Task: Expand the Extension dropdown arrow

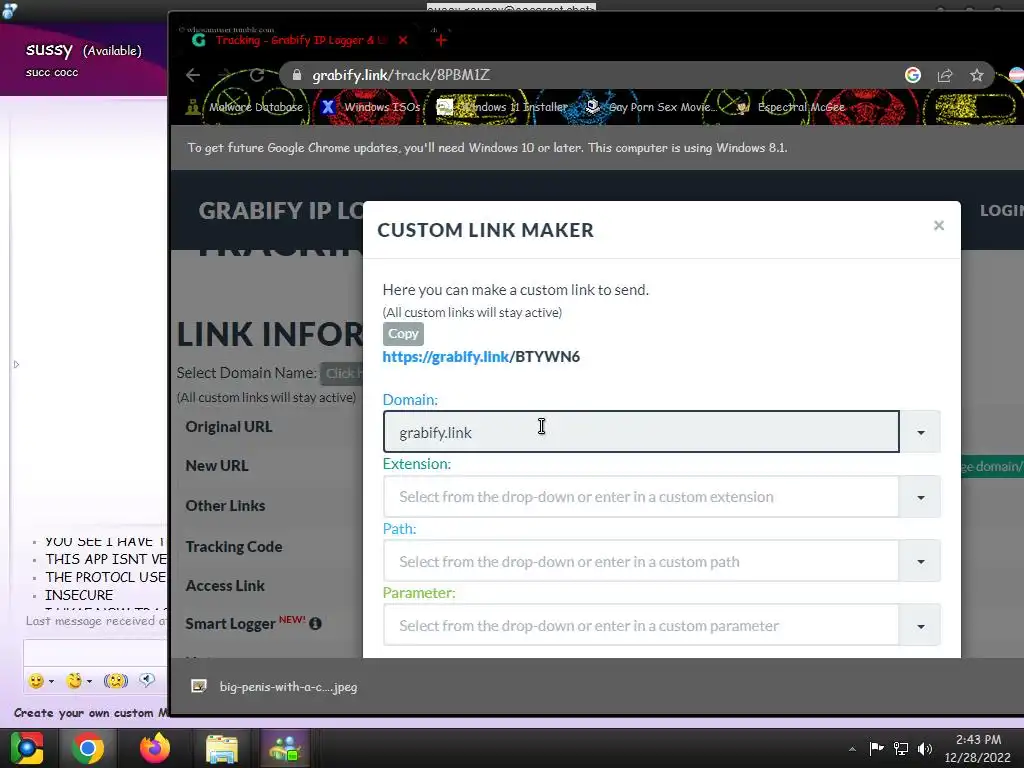Action: click(x=920, y=497)
